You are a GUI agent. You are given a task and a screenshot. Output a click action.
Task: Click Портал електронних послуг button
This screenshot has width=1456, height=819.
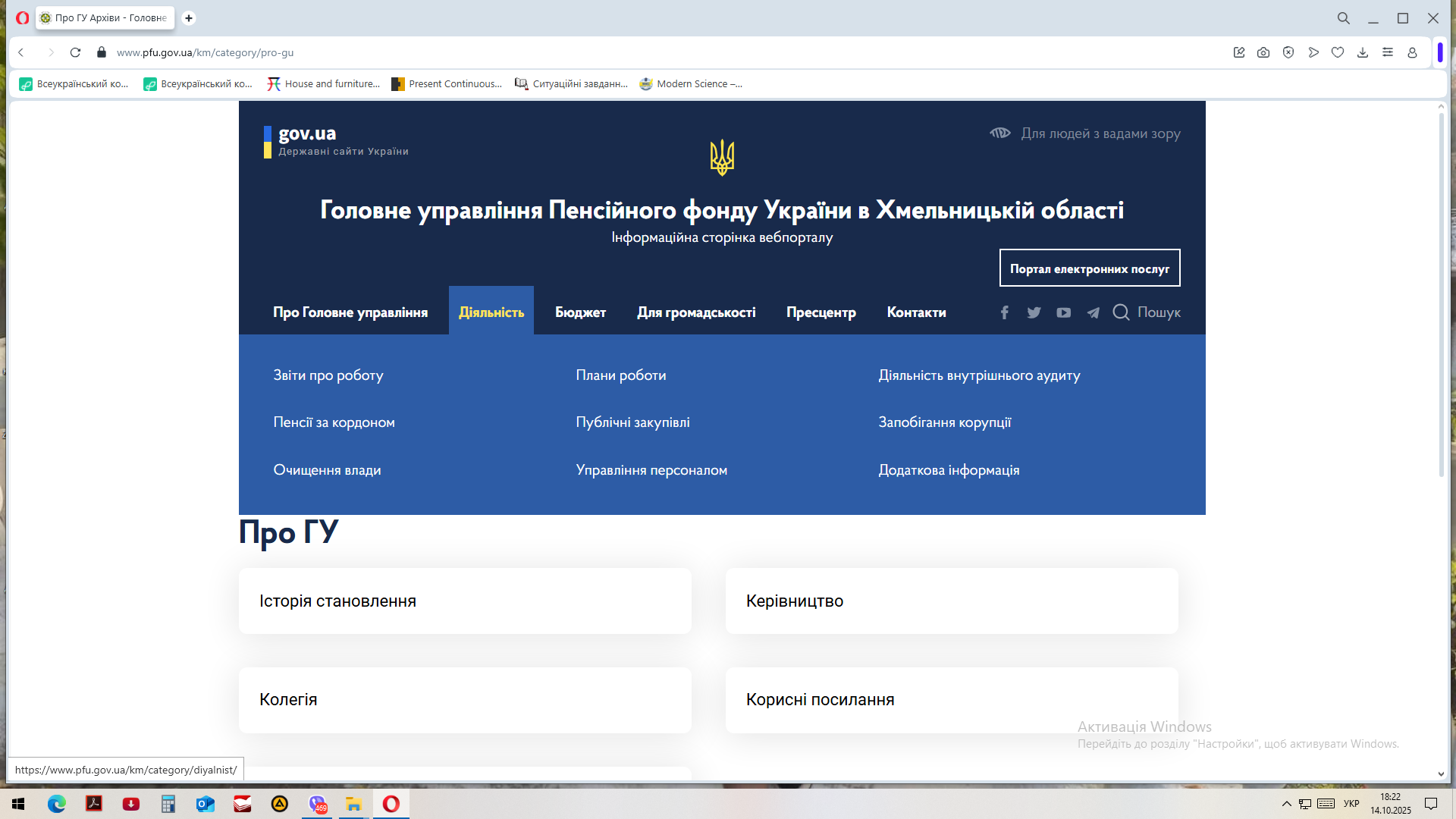coord(1089,268)
